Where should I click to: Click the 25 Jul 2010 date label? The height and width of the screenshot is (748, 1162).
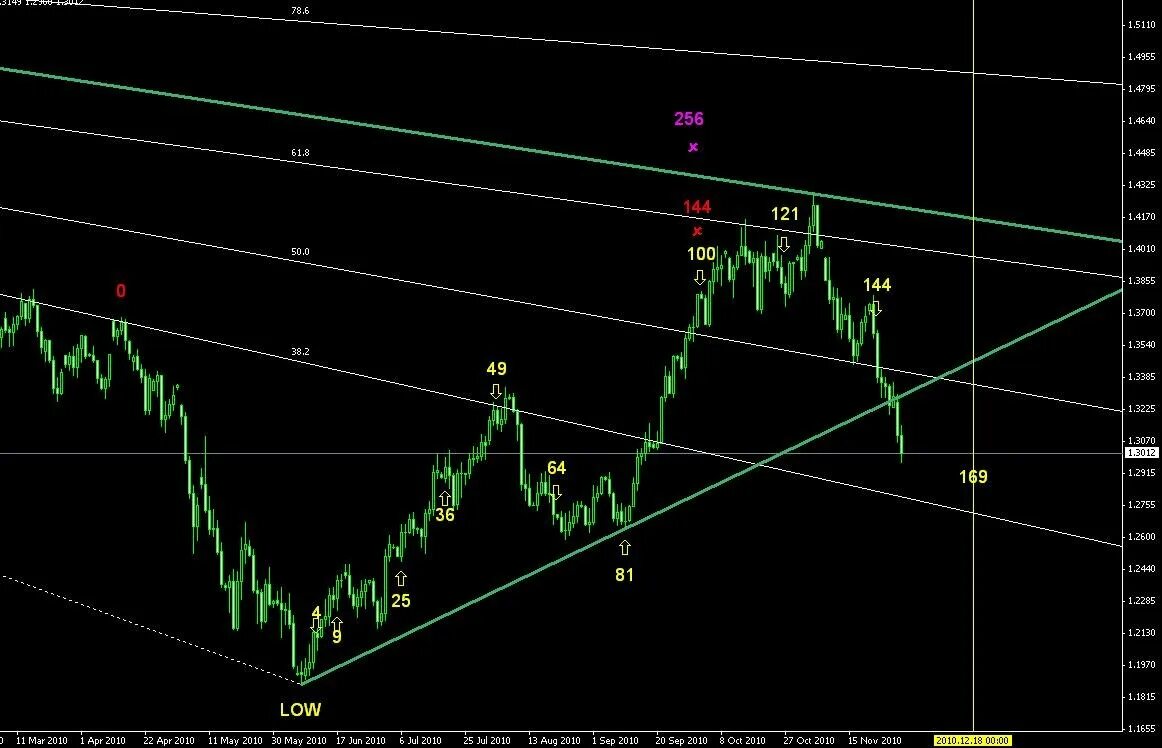487,740
